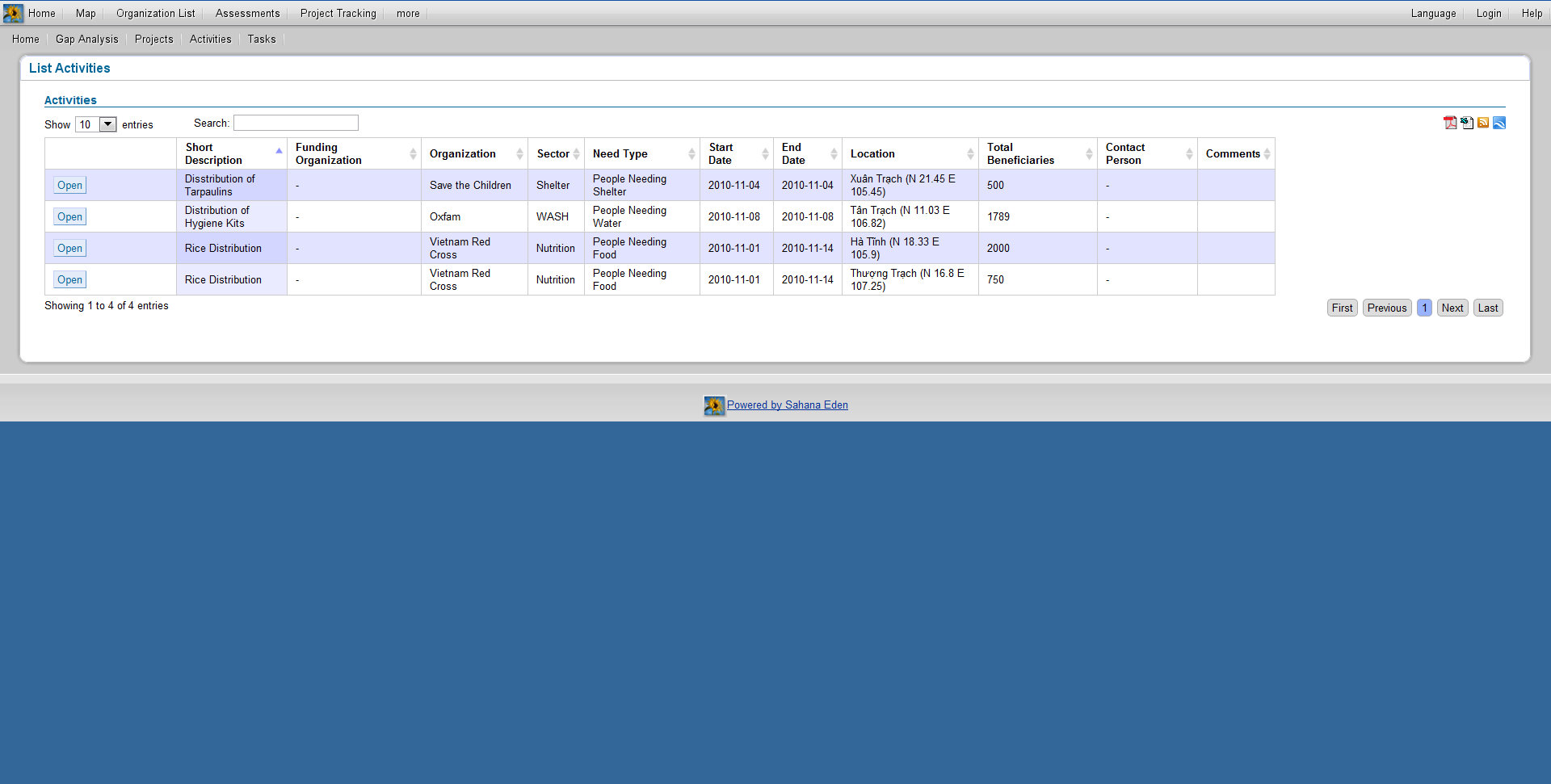Screen dimensions: 1551x784
Task: Open the Oxfam Hygiene Kits activity
Action: click(69, 216)
